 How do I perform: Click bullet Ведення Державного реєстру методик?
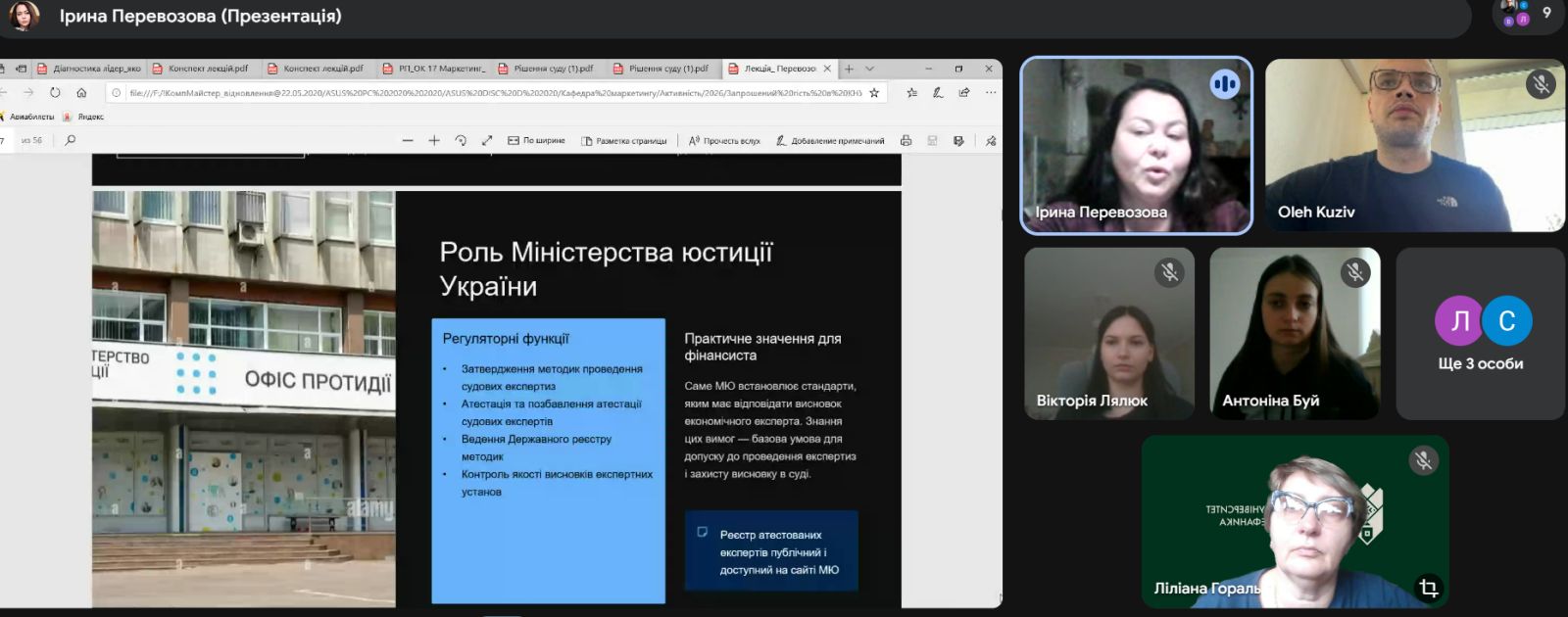coord(536,448)
